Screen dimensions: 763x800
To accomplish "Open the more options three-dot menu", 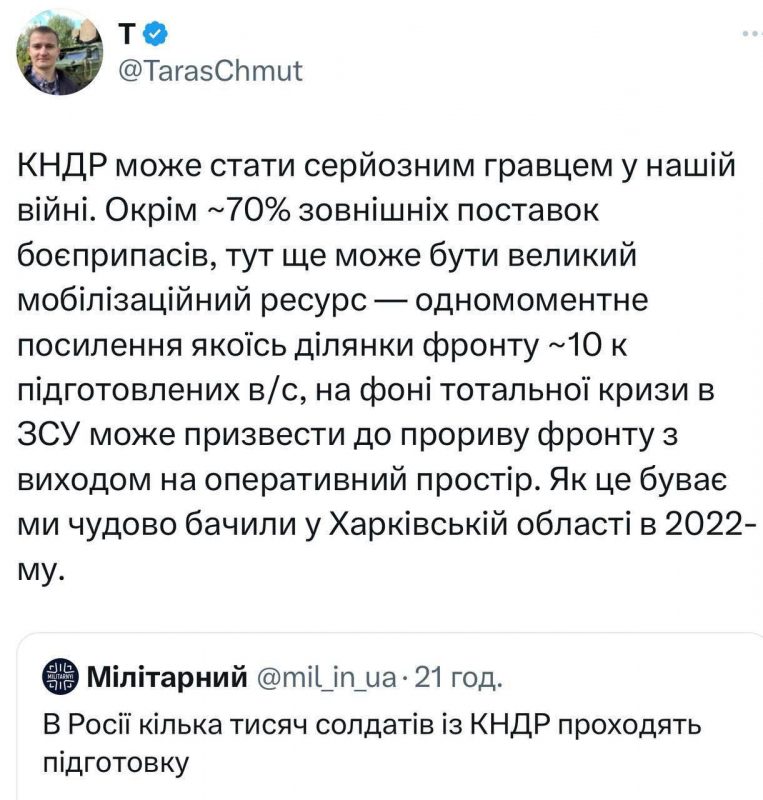I will 749,34.
